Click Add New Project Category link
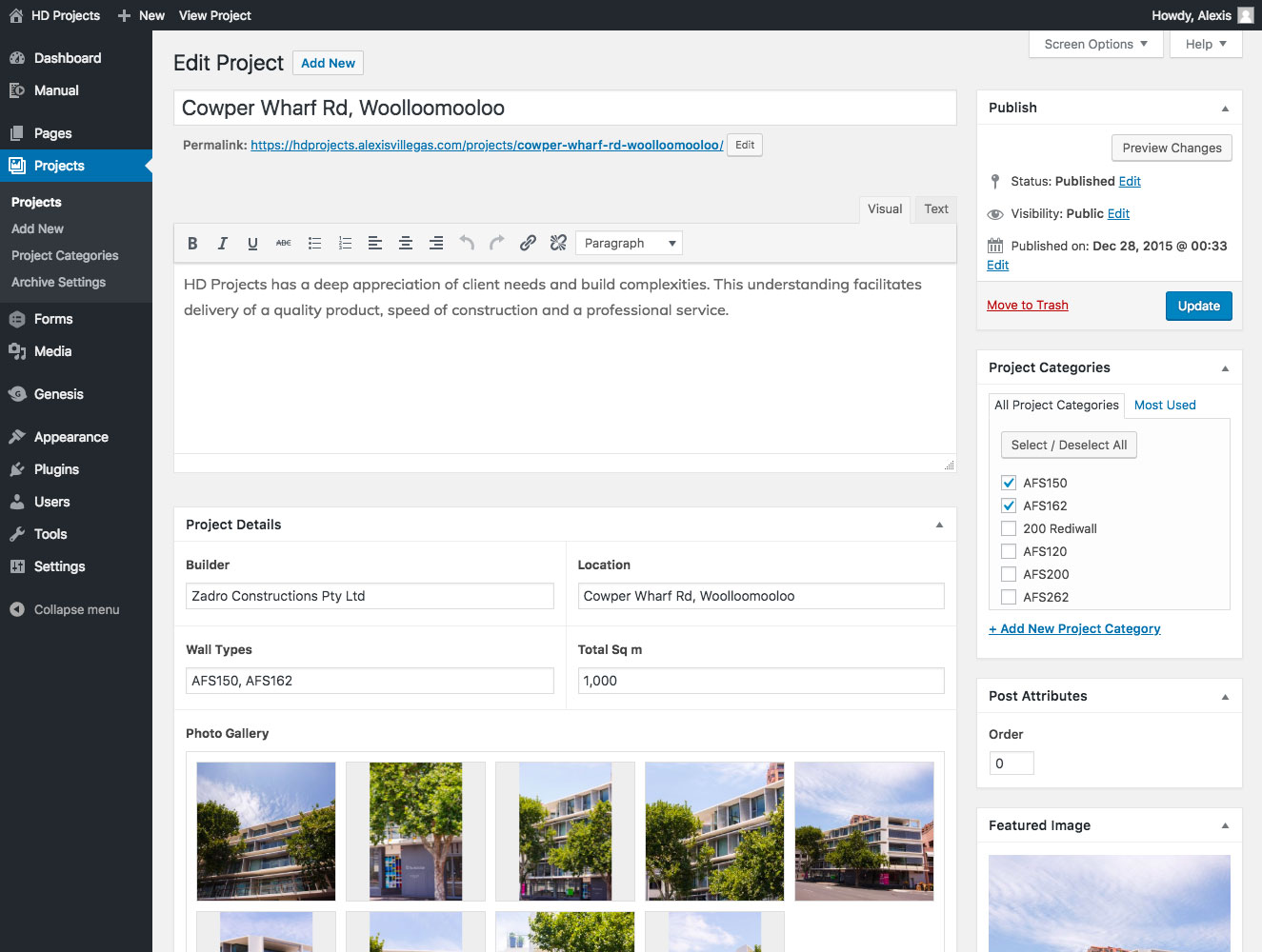This screenshot has width=1262, height=952. (x=1074, y=628)
